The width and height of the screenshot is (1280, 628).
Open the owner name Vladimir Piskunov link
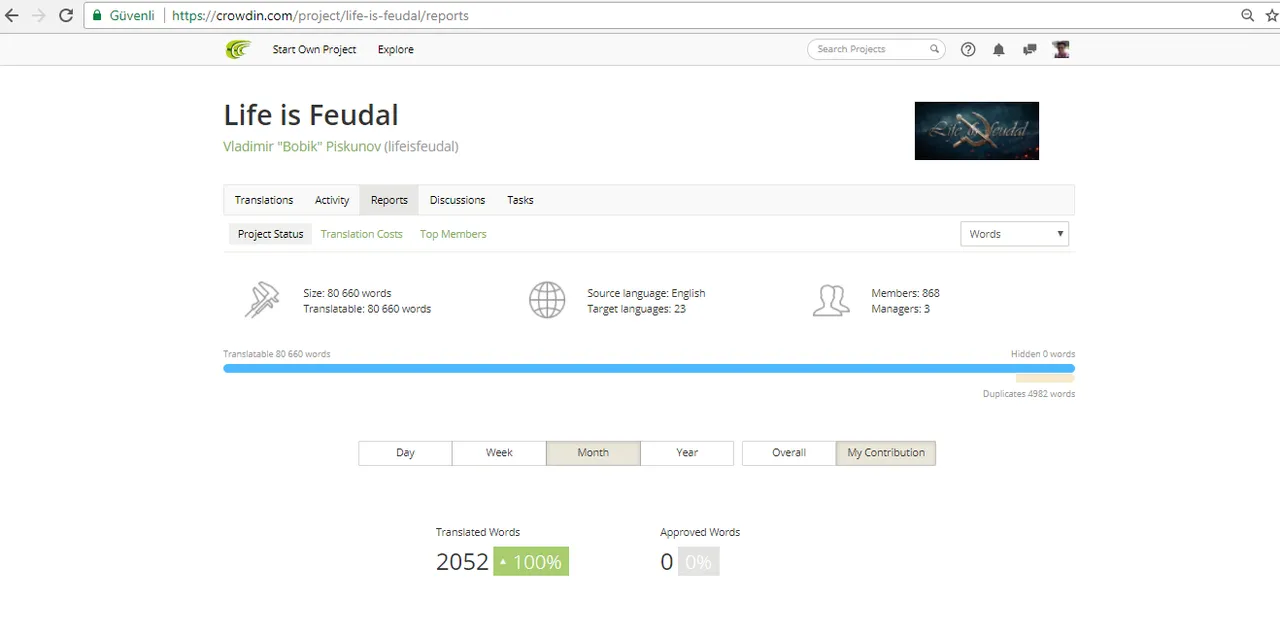pyautogui.click(x=302, y=146)
